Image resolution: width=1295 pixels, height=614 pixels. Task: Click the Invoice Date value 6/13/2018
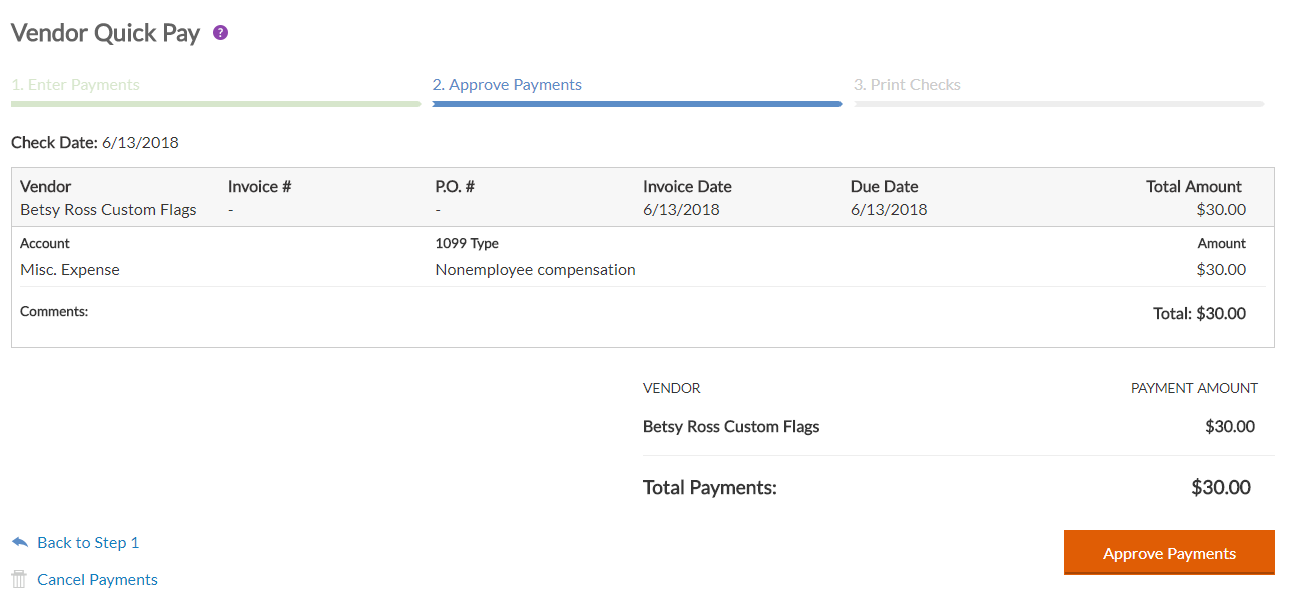(681, 210)
